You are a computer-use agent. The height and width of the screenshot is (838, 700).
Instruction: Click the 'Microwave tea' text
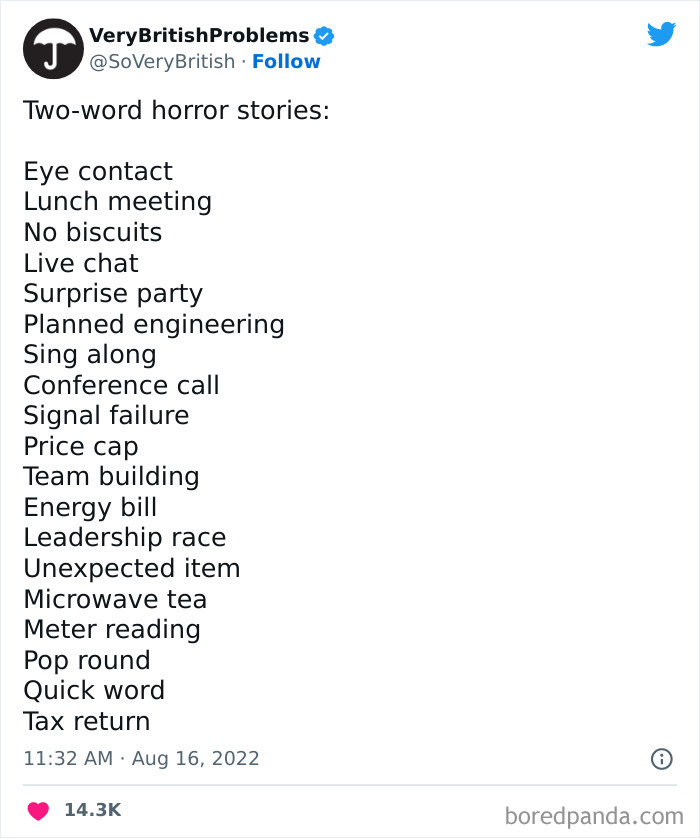tap(115, 599)
